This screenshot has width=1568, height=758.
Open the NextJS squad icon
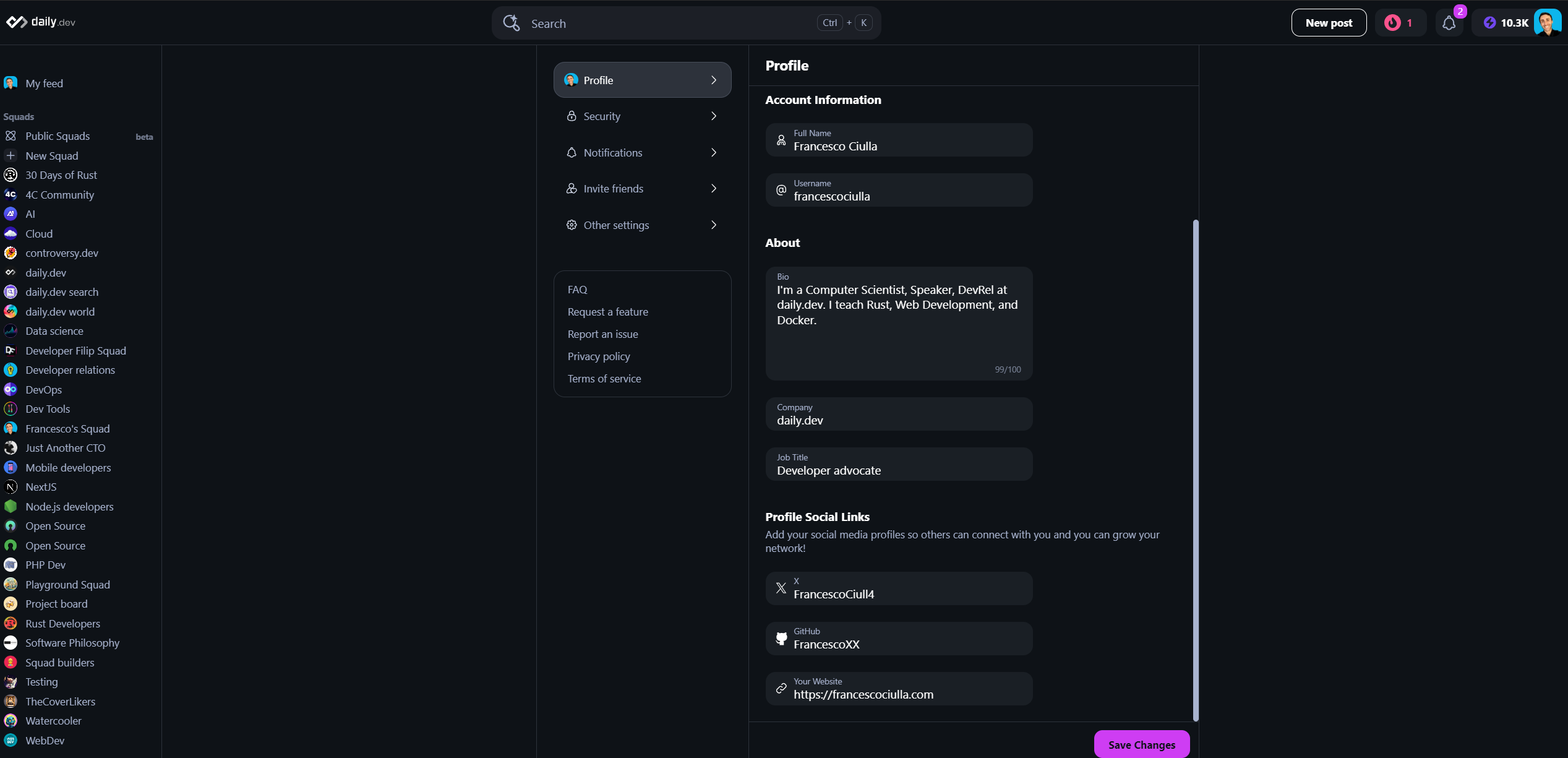[x=11, y=487]
